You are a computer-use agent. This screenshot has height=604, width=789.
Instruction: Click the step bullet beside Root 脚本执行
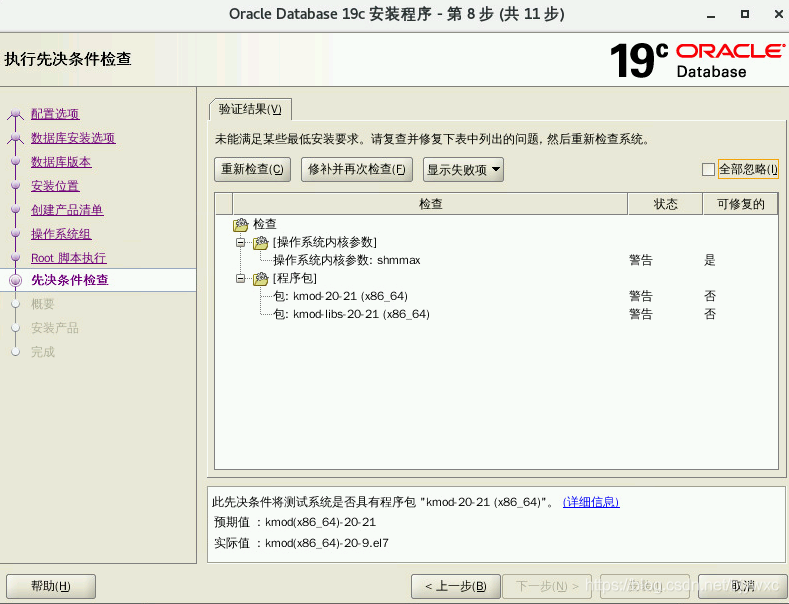(x=16, y=258)
